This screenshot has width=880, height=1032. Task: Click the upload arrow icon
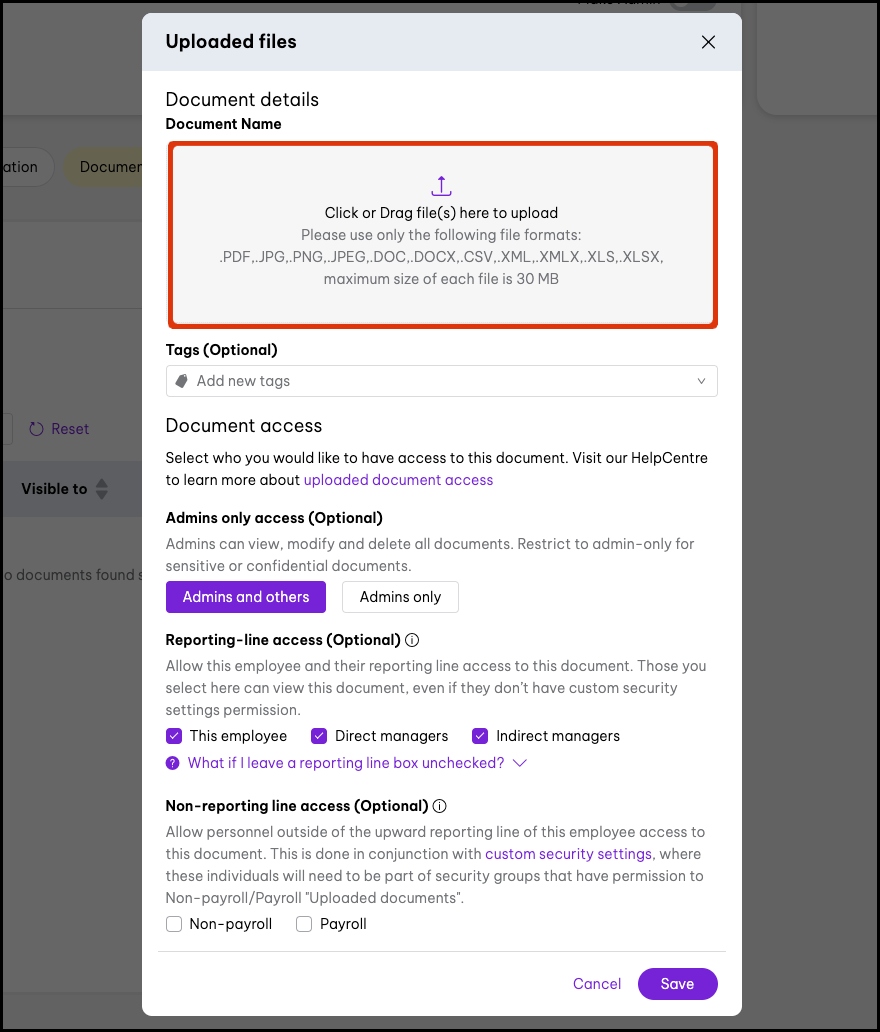(x=442, y=186)
